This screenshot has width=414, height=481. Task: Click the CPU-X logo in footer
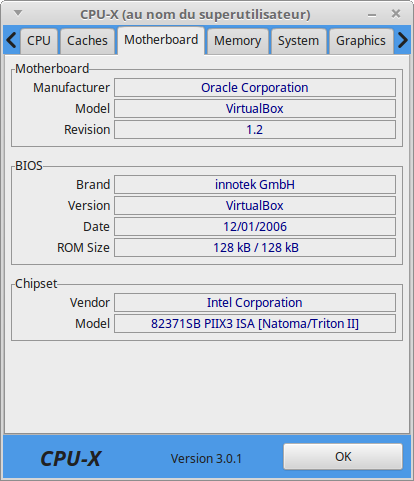(70, 459)
